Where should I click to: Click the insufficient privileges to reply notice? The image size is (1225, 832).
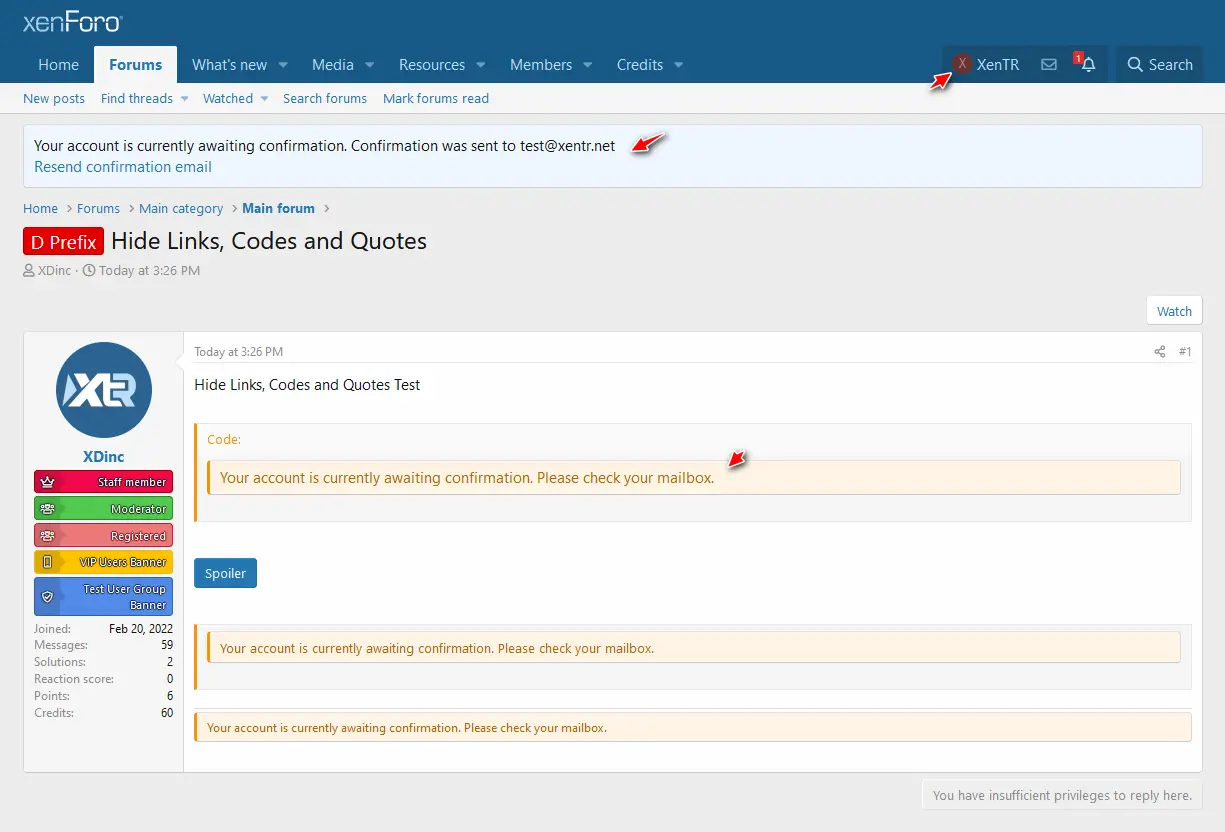pyautogui.click(x=1062, y=795)
